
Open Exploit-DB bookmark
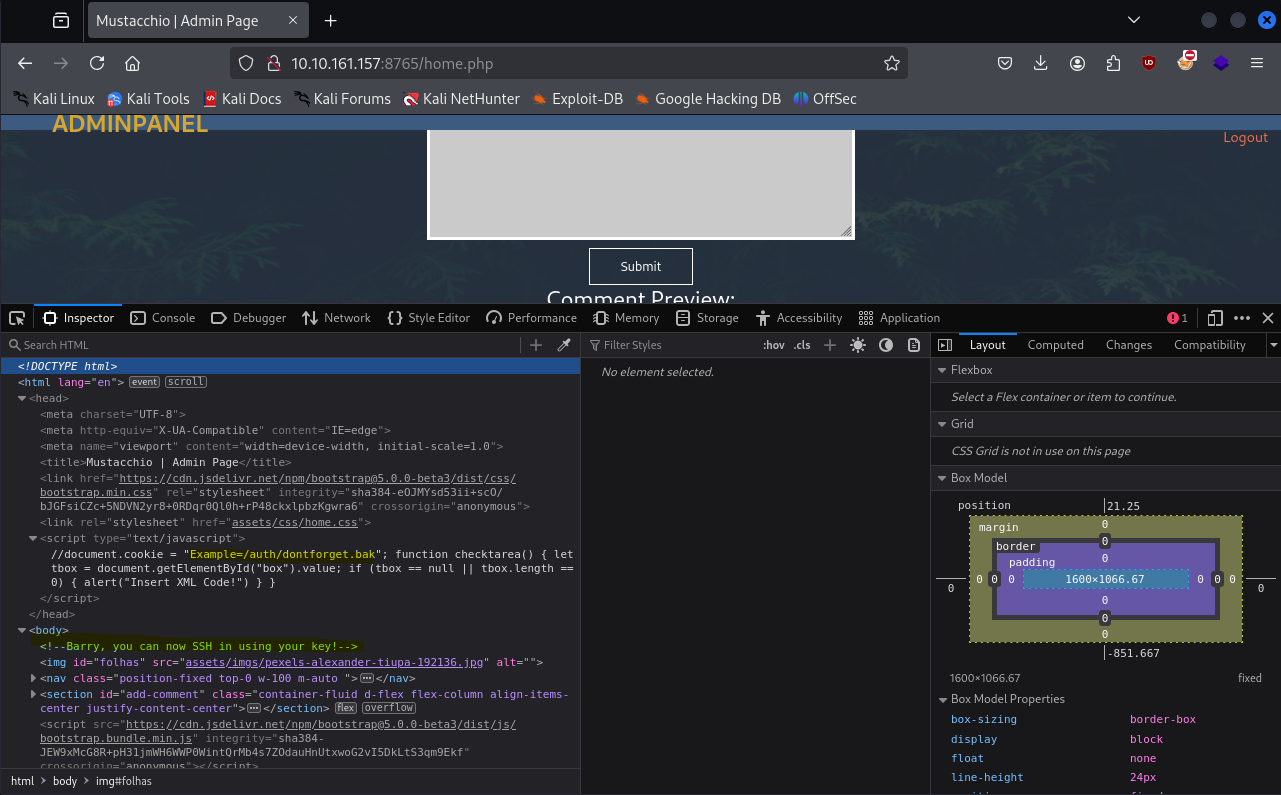(577, 99)
